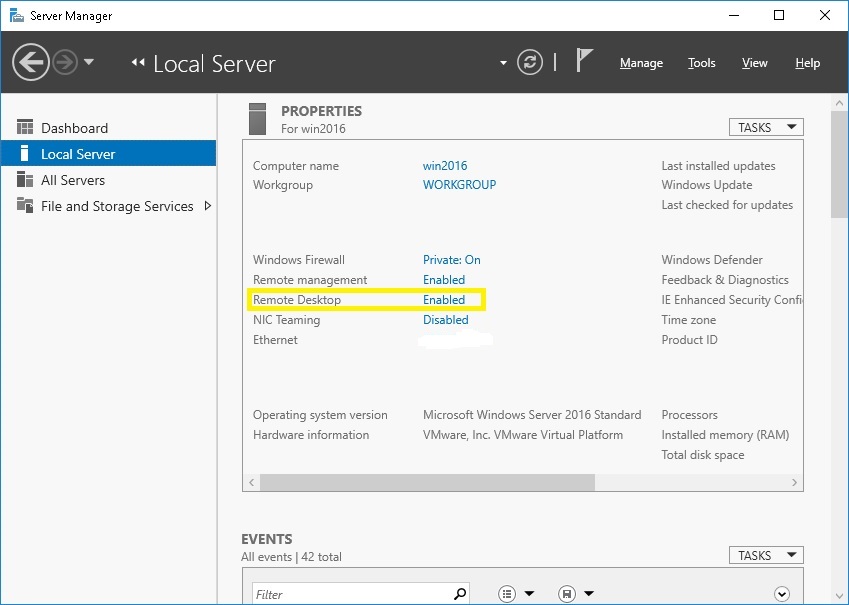849x605 pixels.
Task: Click the Server Manager title bar icon
Action: pyautogui.click(x=17, y=15)
